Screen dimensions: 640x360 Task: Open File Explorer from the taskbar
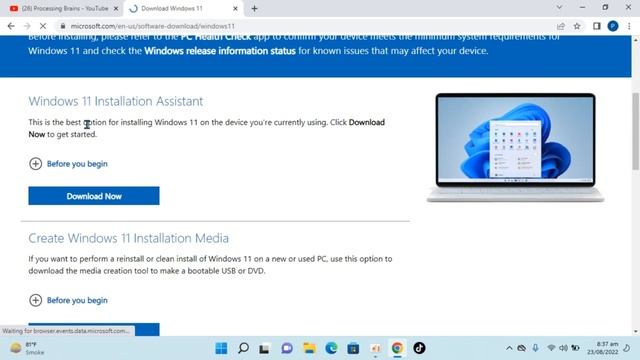(x=309, y=348)
